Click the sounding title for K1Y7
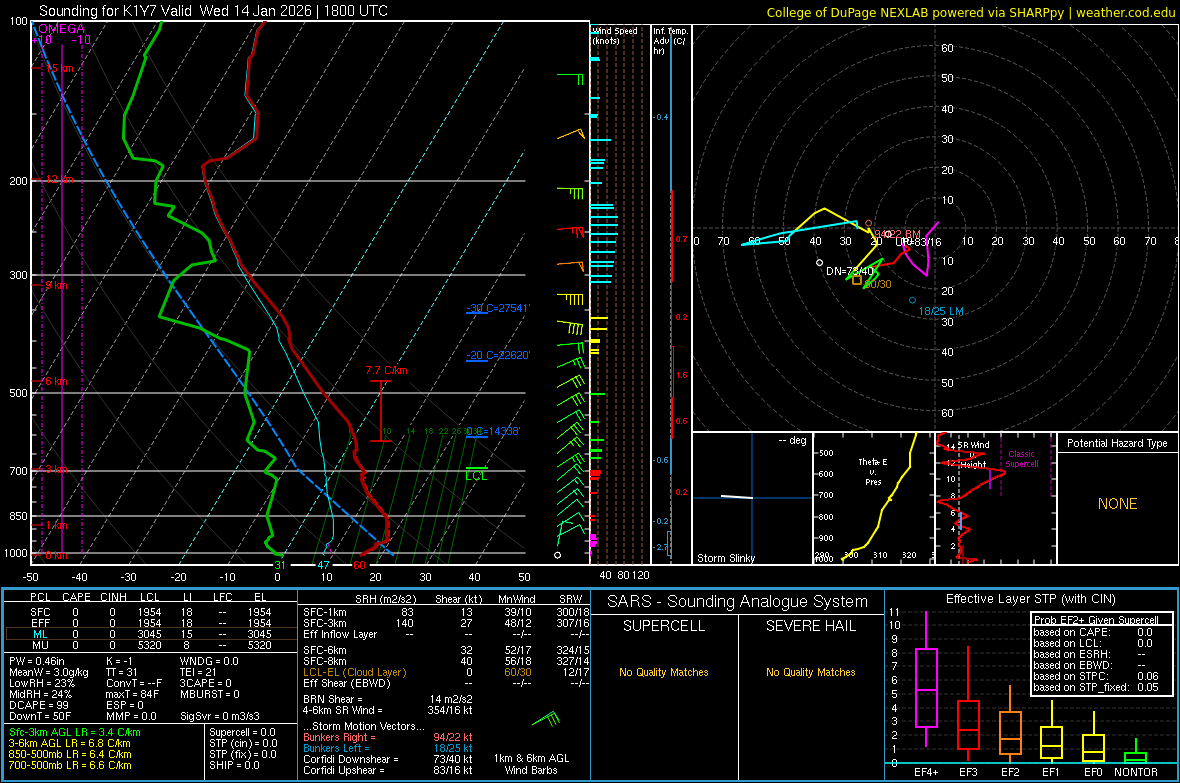 pos(214,11)
